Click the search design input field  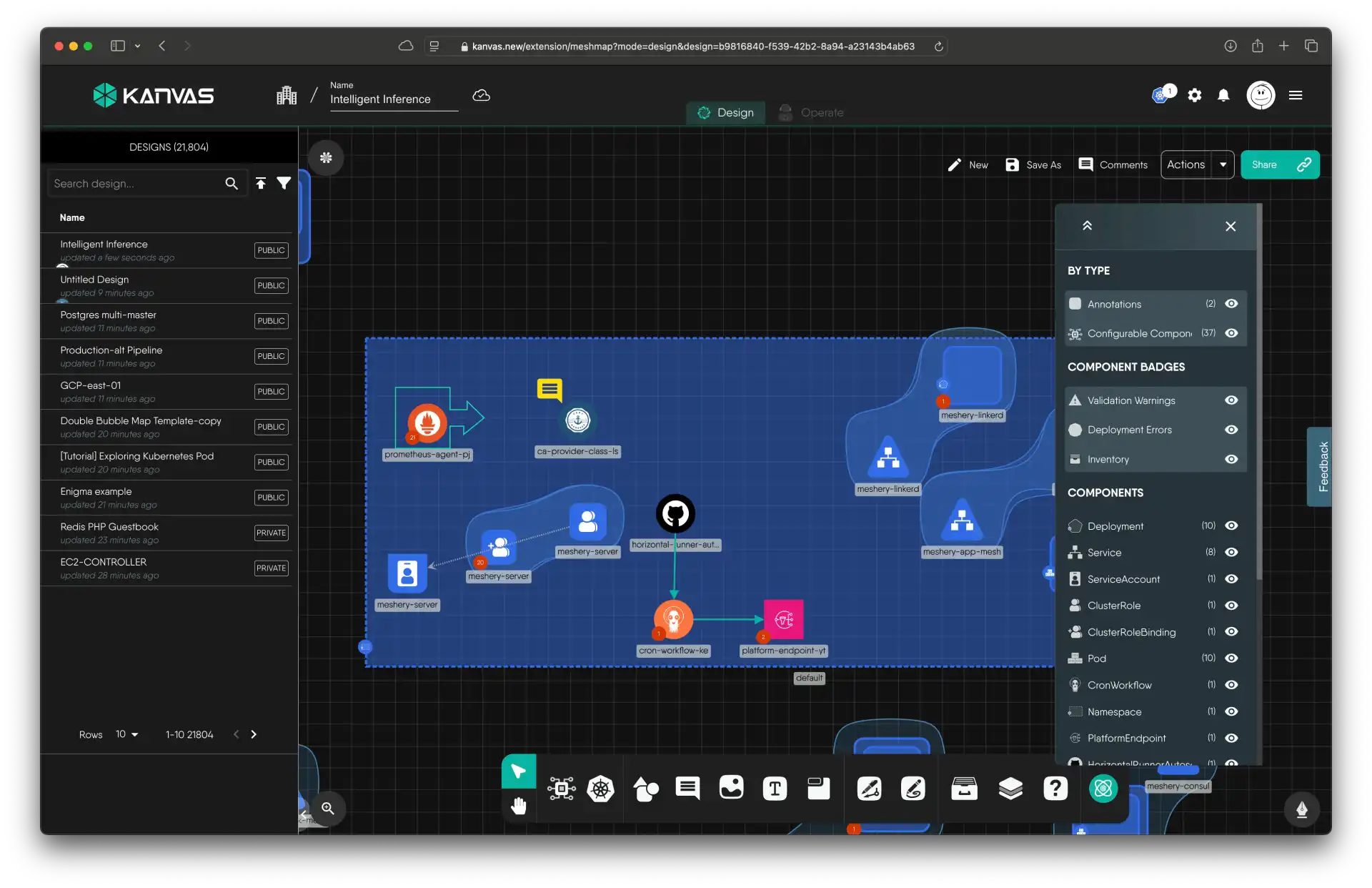click(136, 183)
